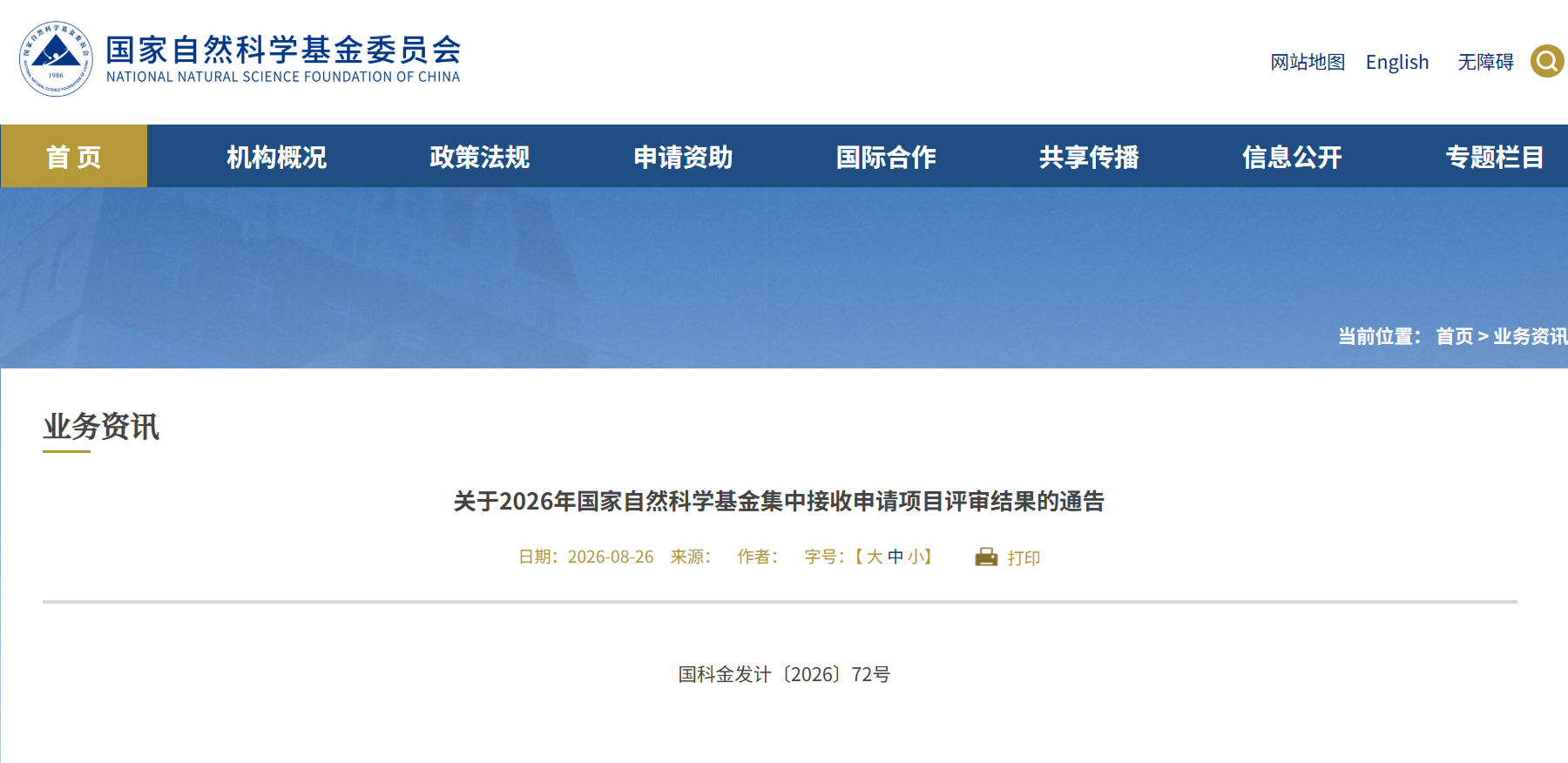
Task: Set font size to 大
Action: 875,557
